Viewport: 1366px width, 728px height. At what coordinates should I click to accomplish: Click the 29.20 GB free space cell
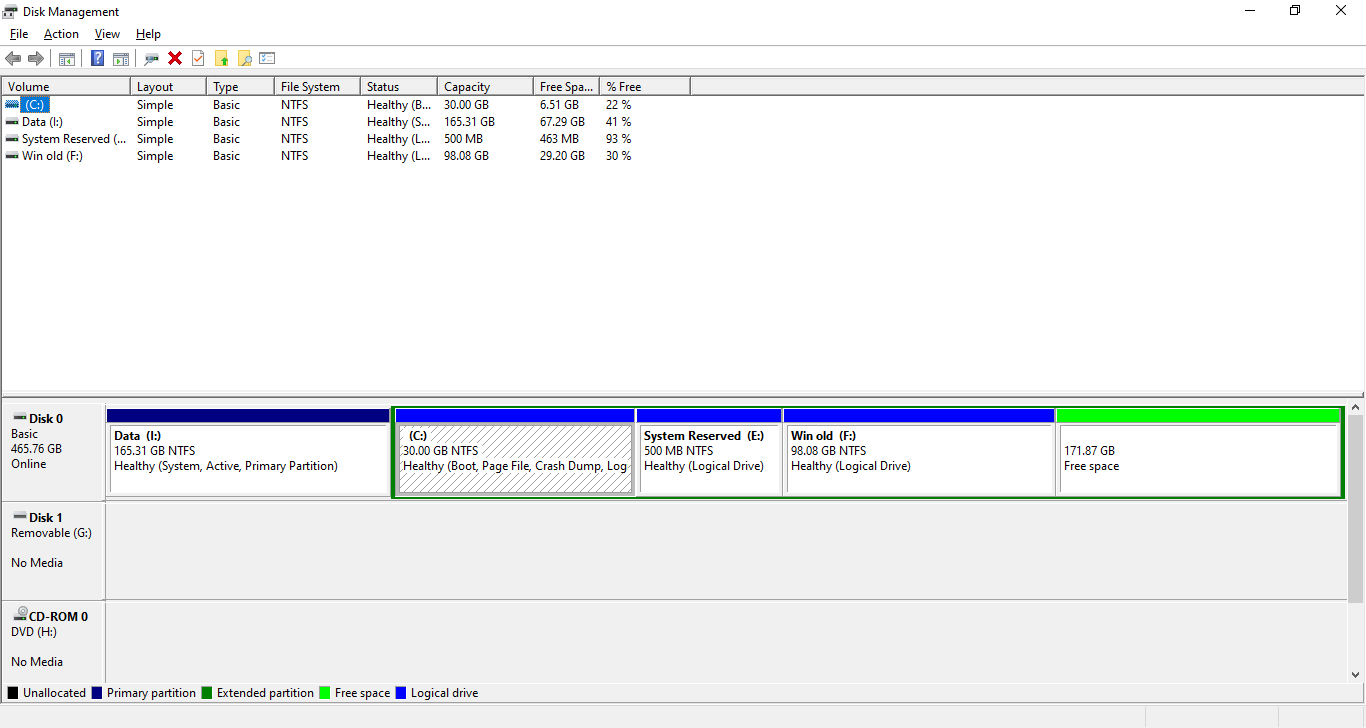[562, 155]
